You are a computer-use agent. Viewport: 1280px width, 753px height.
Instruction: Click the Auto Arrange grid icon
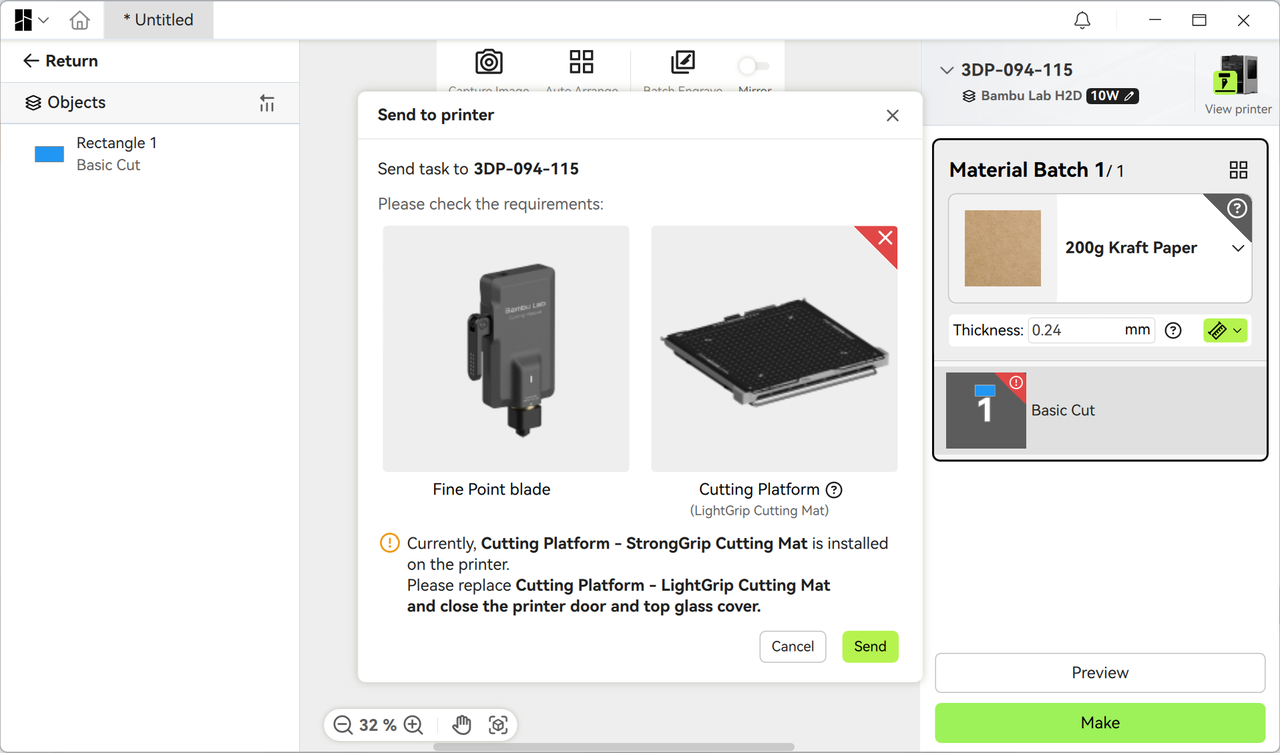coord(581,62)
